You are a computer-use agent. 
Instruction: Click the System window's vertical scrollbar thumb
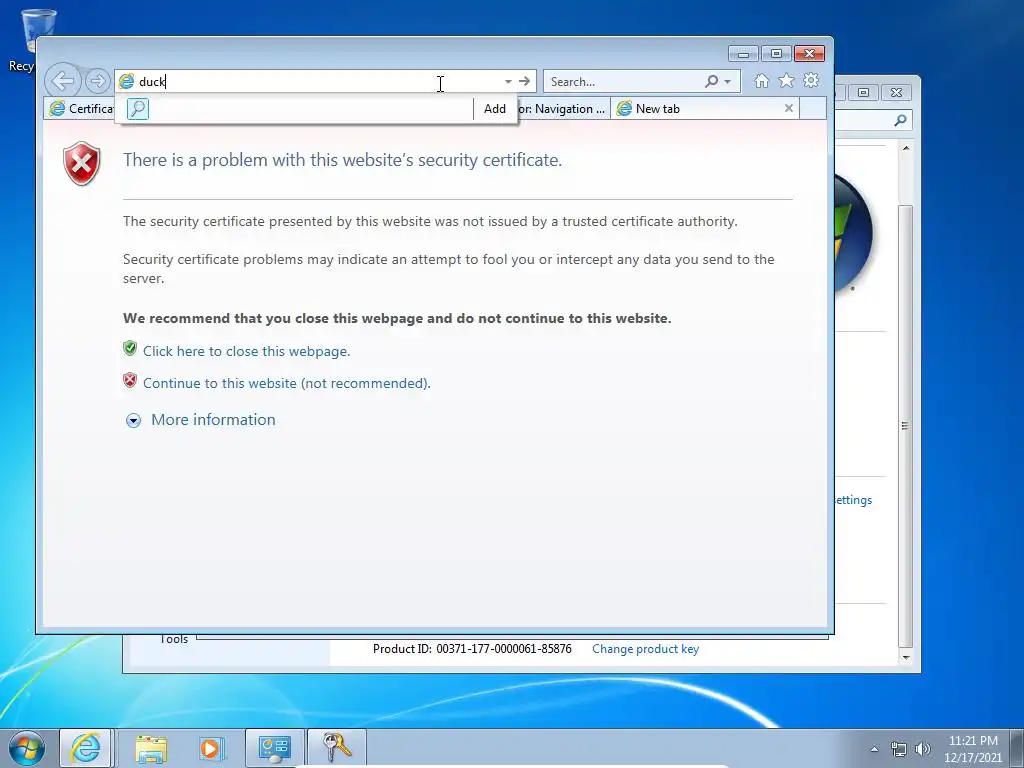(905, 425)
